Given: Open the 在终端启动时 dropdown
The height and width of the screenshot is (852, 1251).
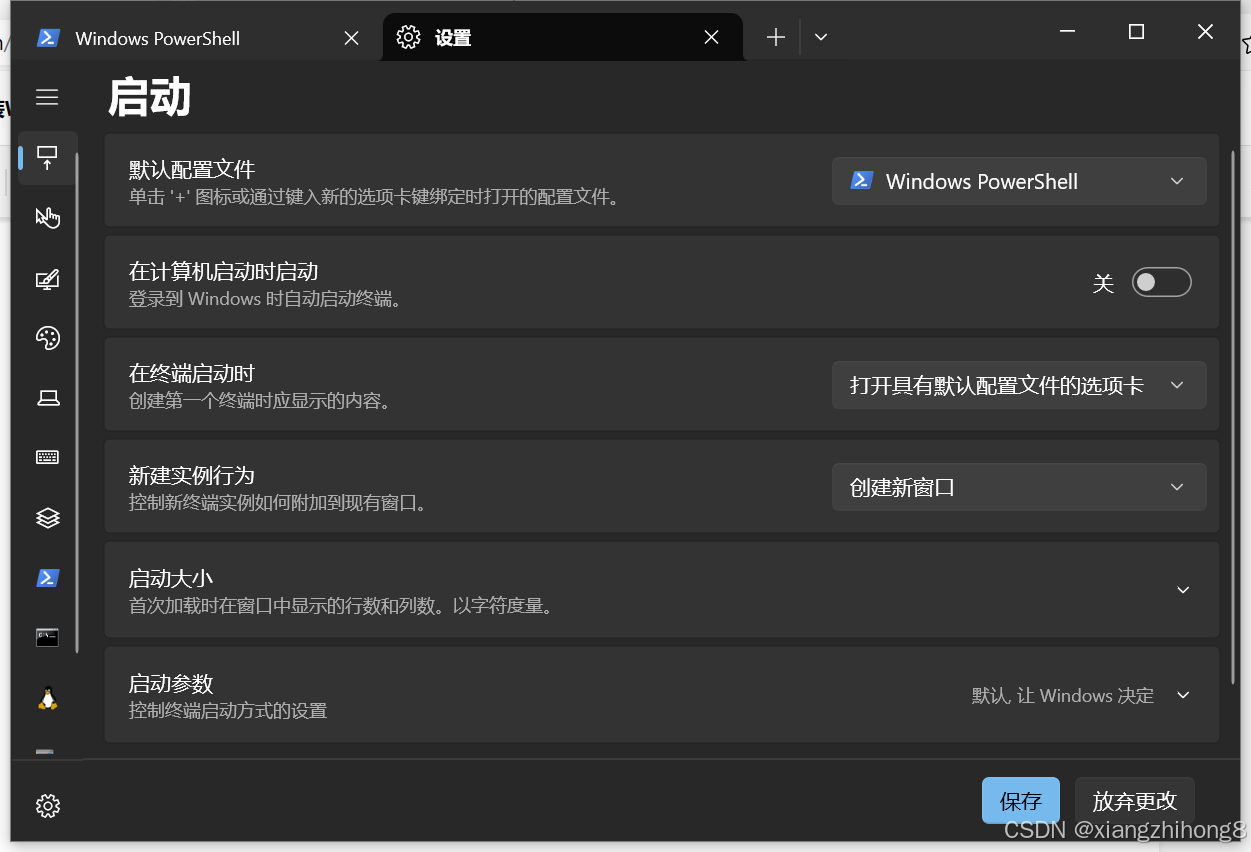Looking at the screenshot, I should click(x=1019, y=385).
